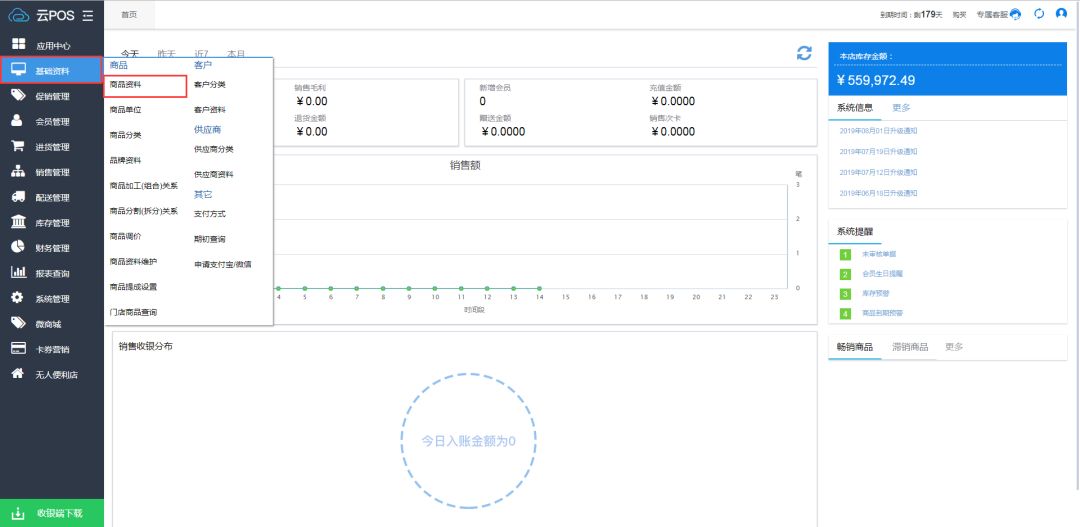Click the chart data point at hour 14
1080x527 pixels.
[x=539, y=289]
